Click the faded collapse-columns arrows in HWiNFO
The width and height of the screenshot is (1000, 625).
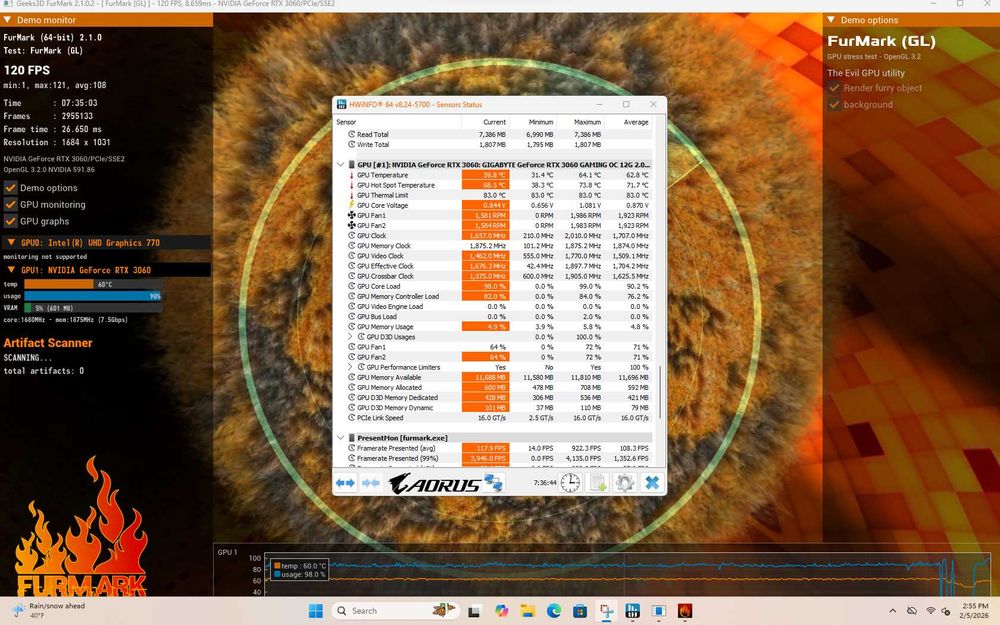[x=371, y=483]
